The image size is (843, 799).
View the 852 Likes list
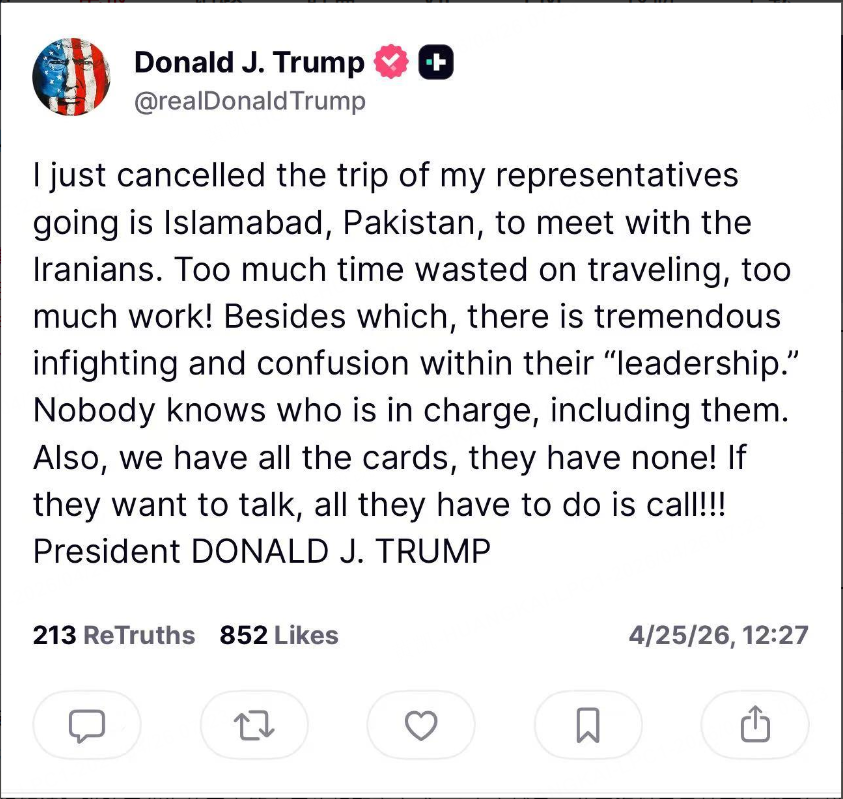point(279,635)
